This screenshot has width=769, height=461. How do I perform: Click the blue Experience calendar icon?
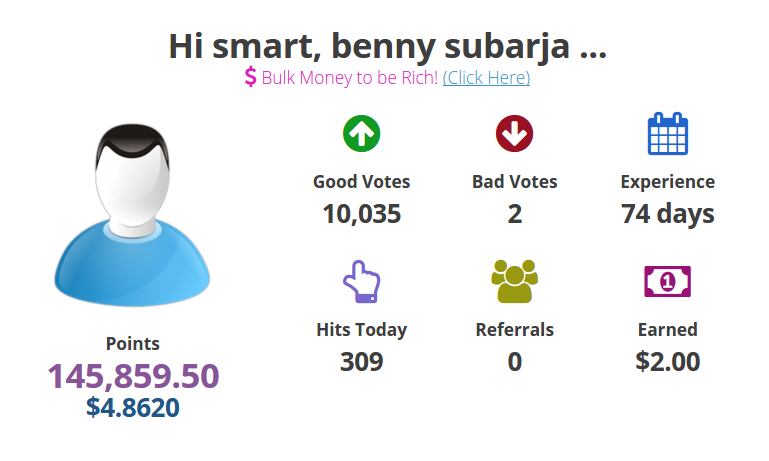pos(667,134)
